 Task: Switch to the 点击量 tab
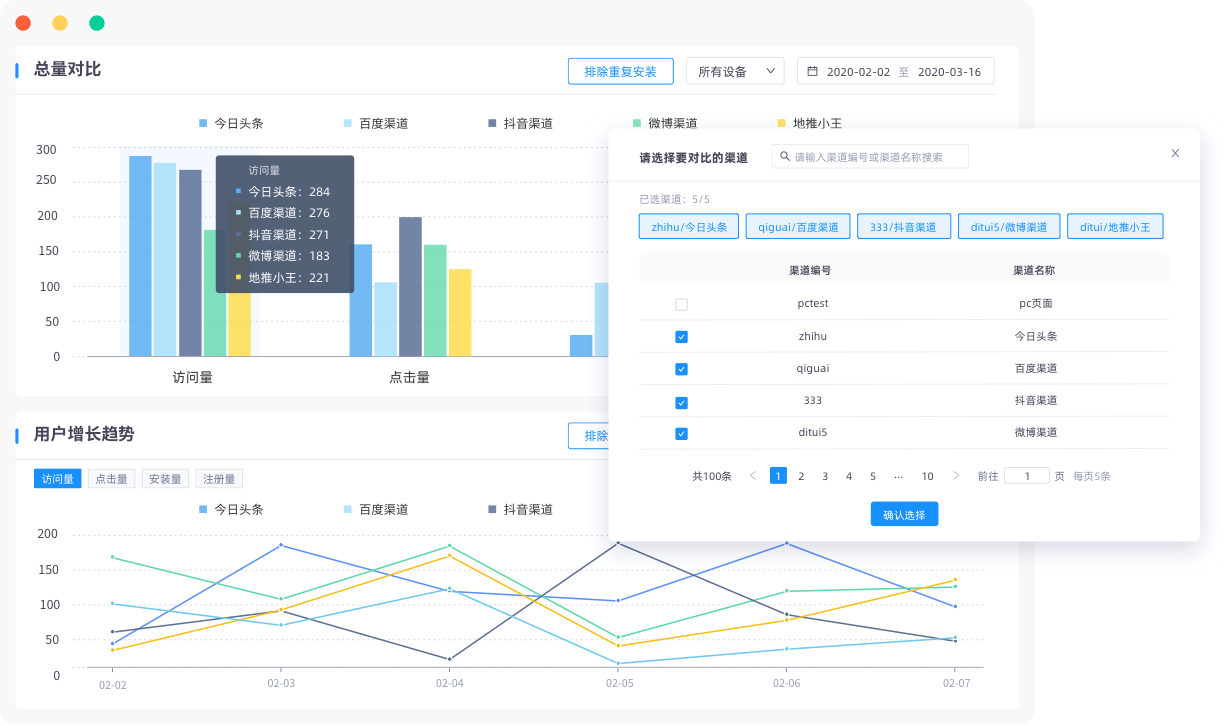click(111, 478)
